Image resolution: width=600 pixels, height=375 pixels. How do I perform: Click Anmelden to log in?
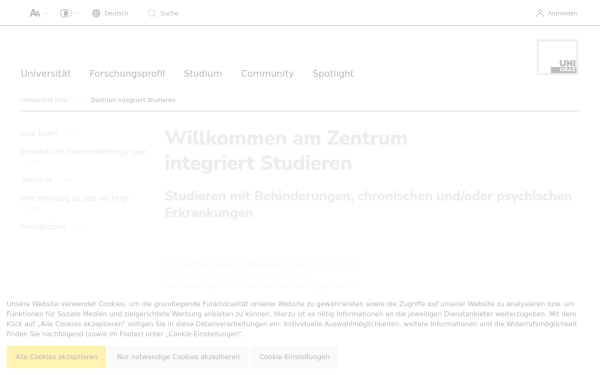click(562, 13)
